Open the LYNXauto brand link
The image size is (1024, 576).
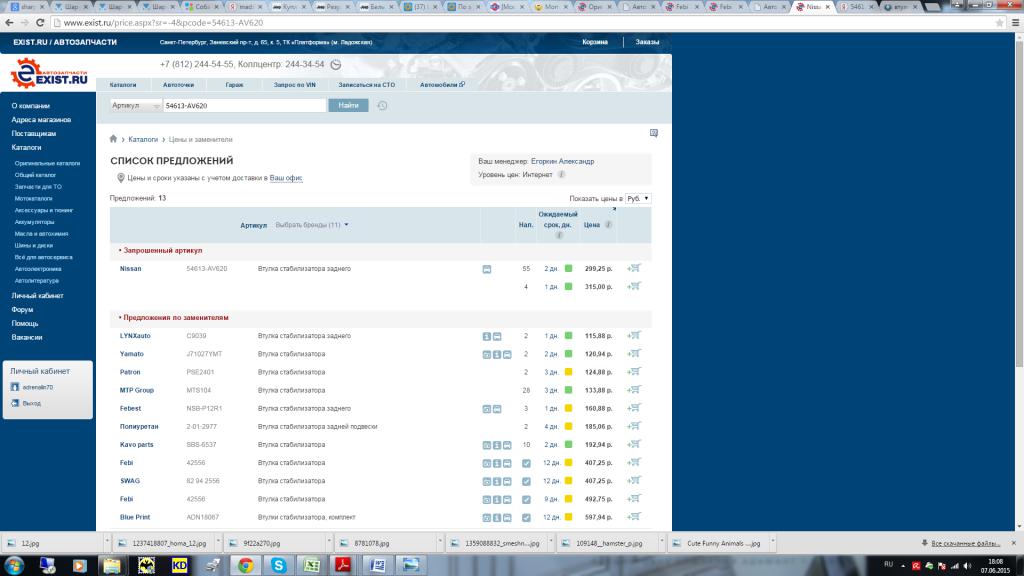point(135,336)
